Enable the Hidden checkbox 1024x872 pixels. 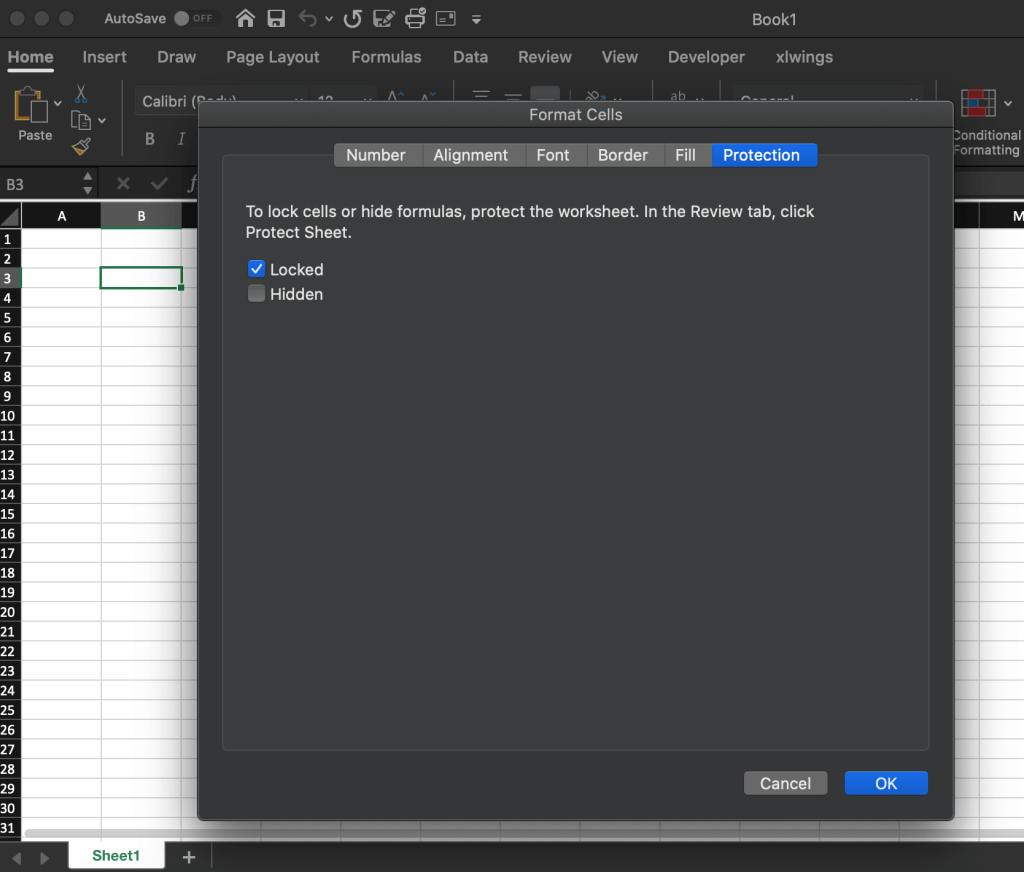click(x=257, y=294)
